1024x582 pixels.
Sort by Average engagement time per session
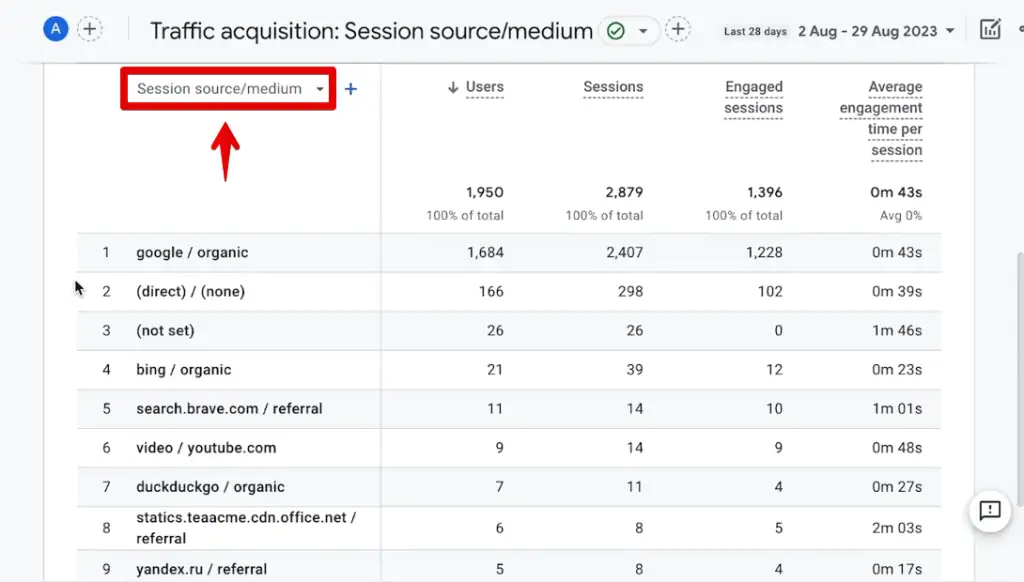[881, 118]
